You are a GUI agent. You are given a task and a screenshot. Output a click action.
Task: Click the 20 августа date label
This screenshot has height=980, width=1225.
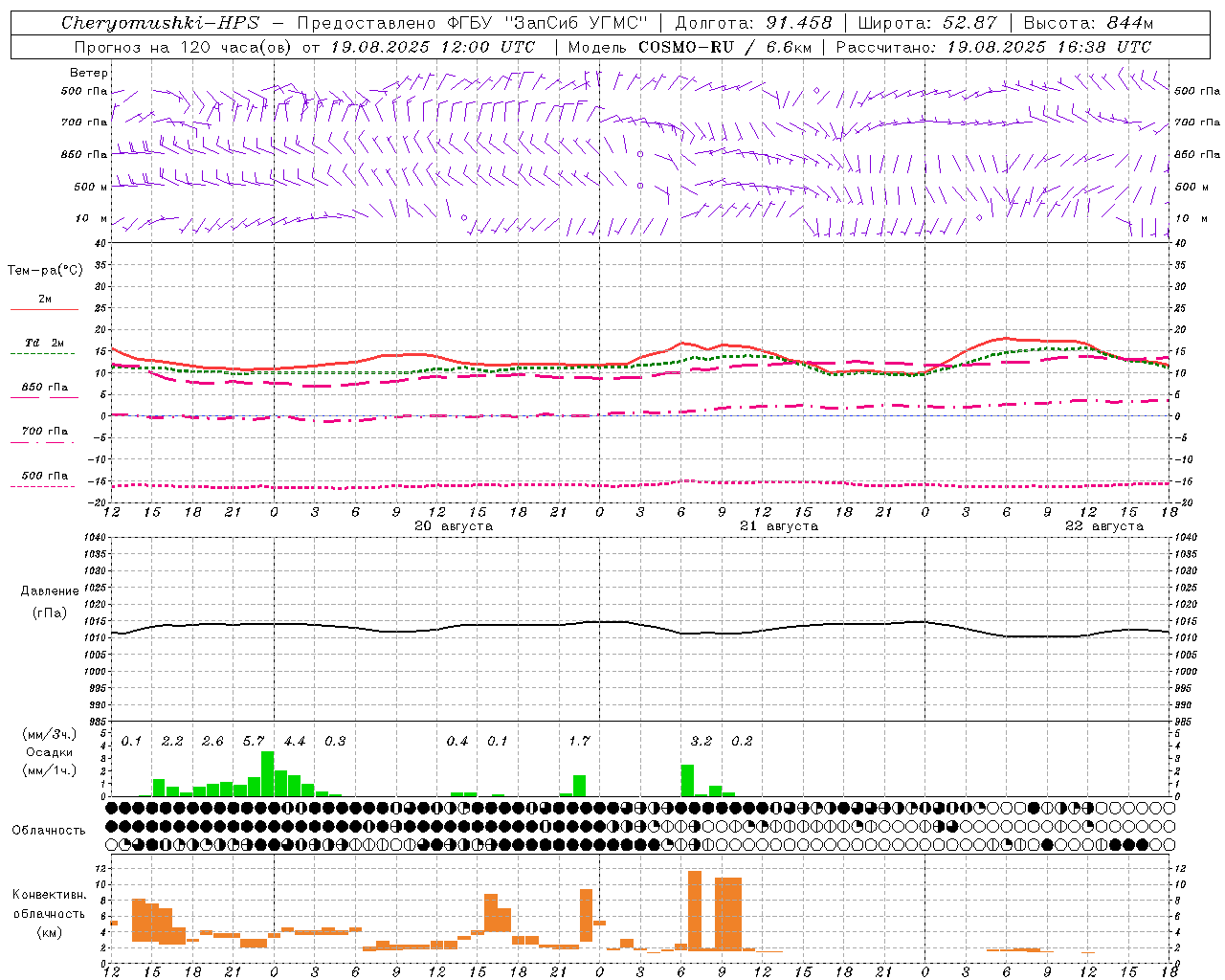(x=454, y=526)
